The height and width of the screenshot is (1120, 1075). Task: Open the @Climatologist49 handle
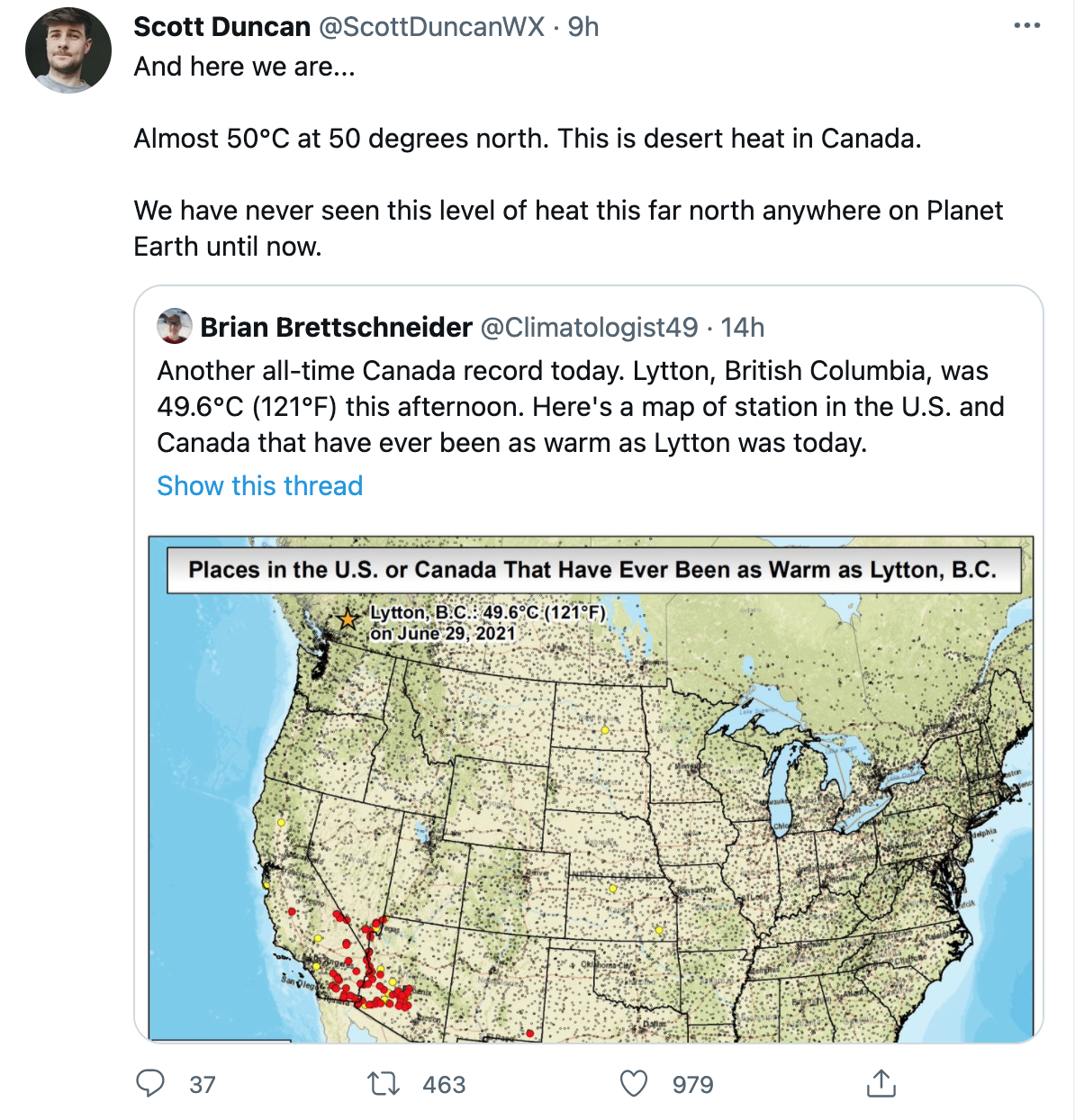590,328
